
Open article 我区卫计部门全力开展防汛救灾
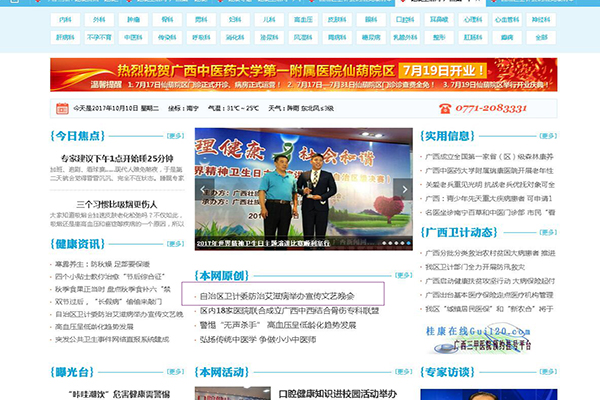click(475, 267)
